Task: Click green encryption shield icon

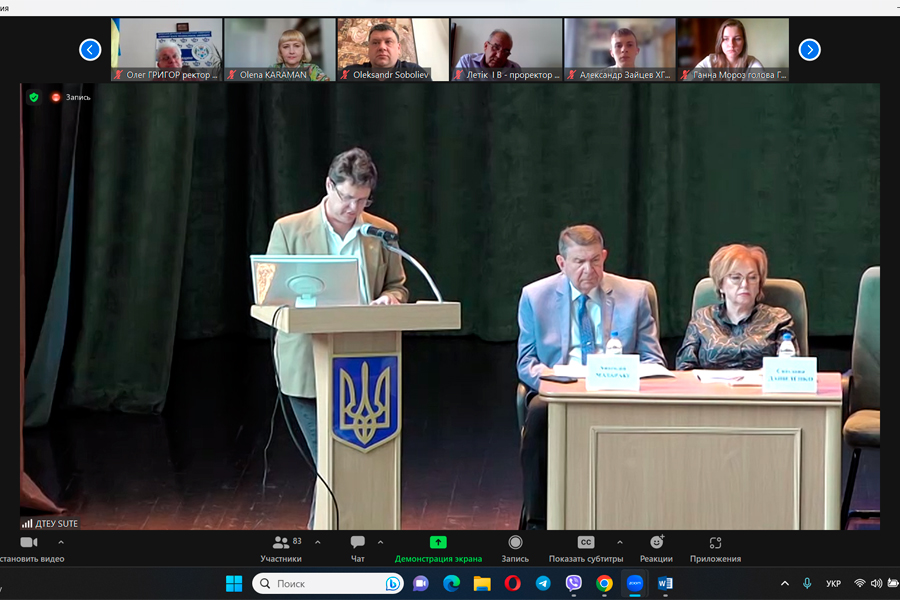Action: [x=34, y=98]
